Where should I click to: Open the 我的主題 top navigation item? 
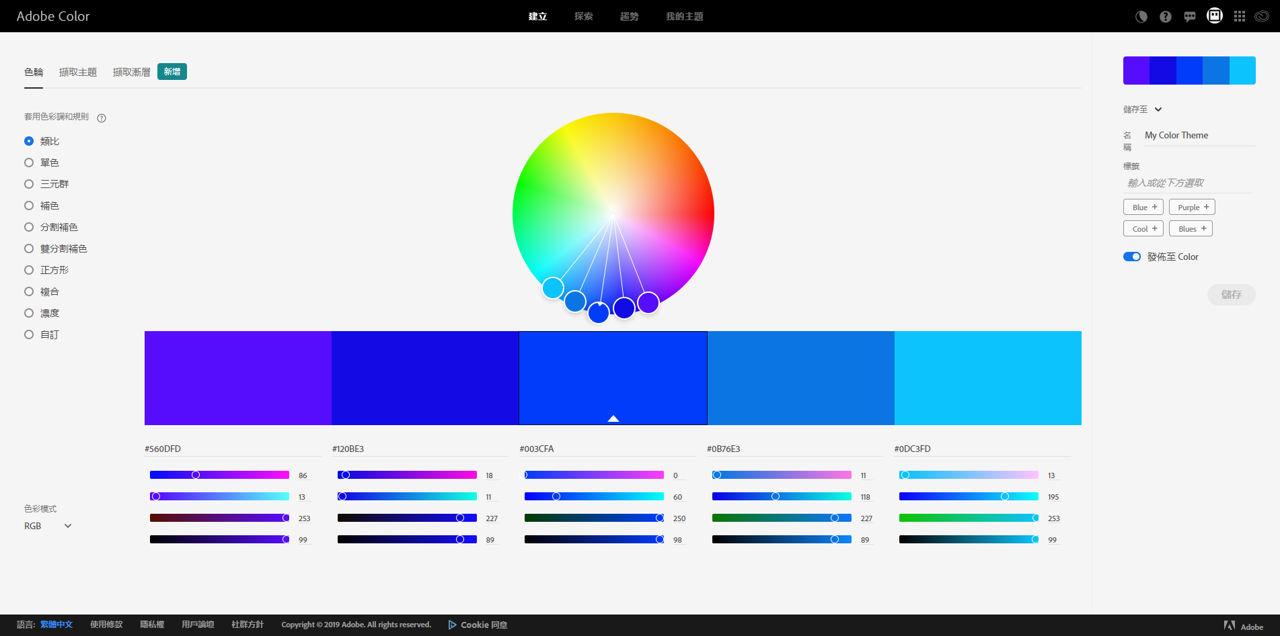pyautogui.click(x=684, y=16)
